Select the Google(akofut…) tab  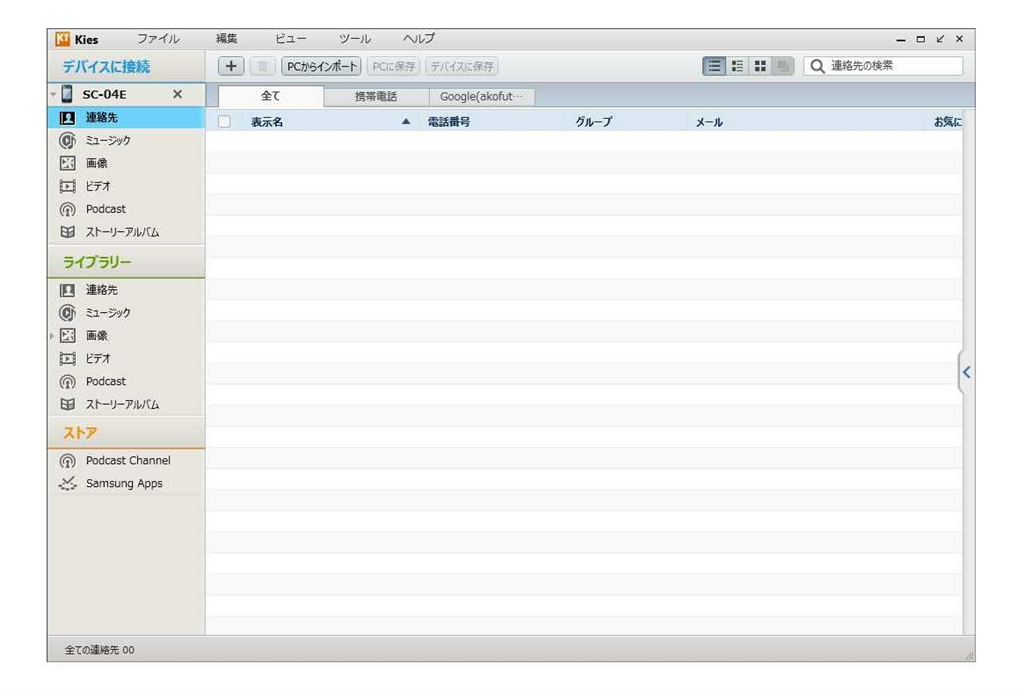pyautogui.click(x=481, y=97)
